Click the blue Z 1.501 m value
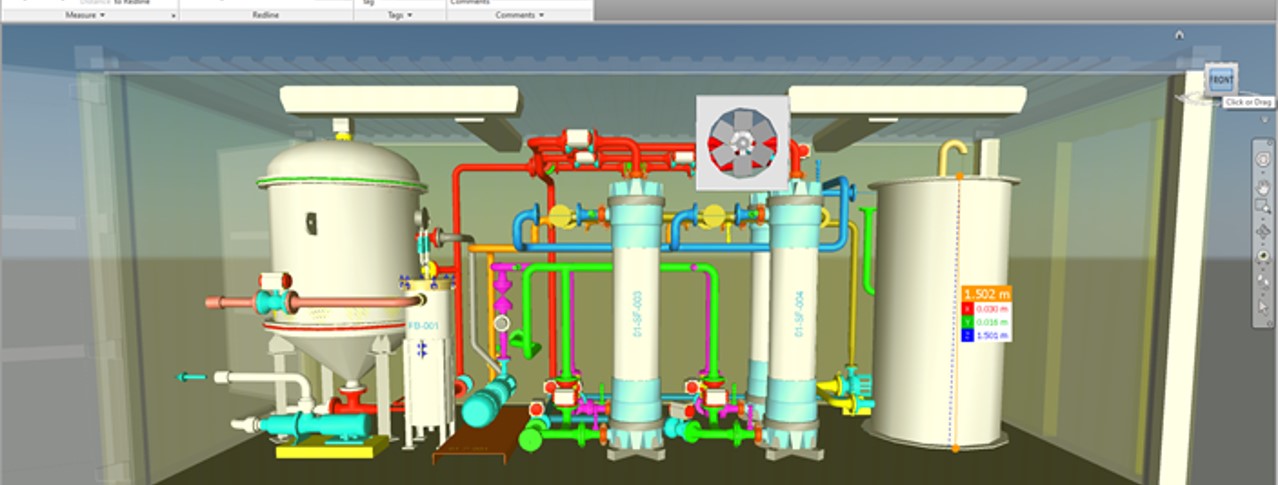Image resolution: width=1278 pixels, height=485 pixels. pos(986,335)
